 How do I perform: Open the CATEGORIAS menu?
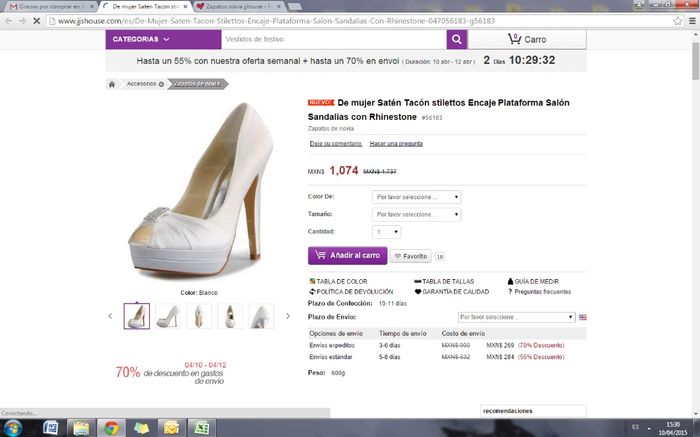point(163,39)
